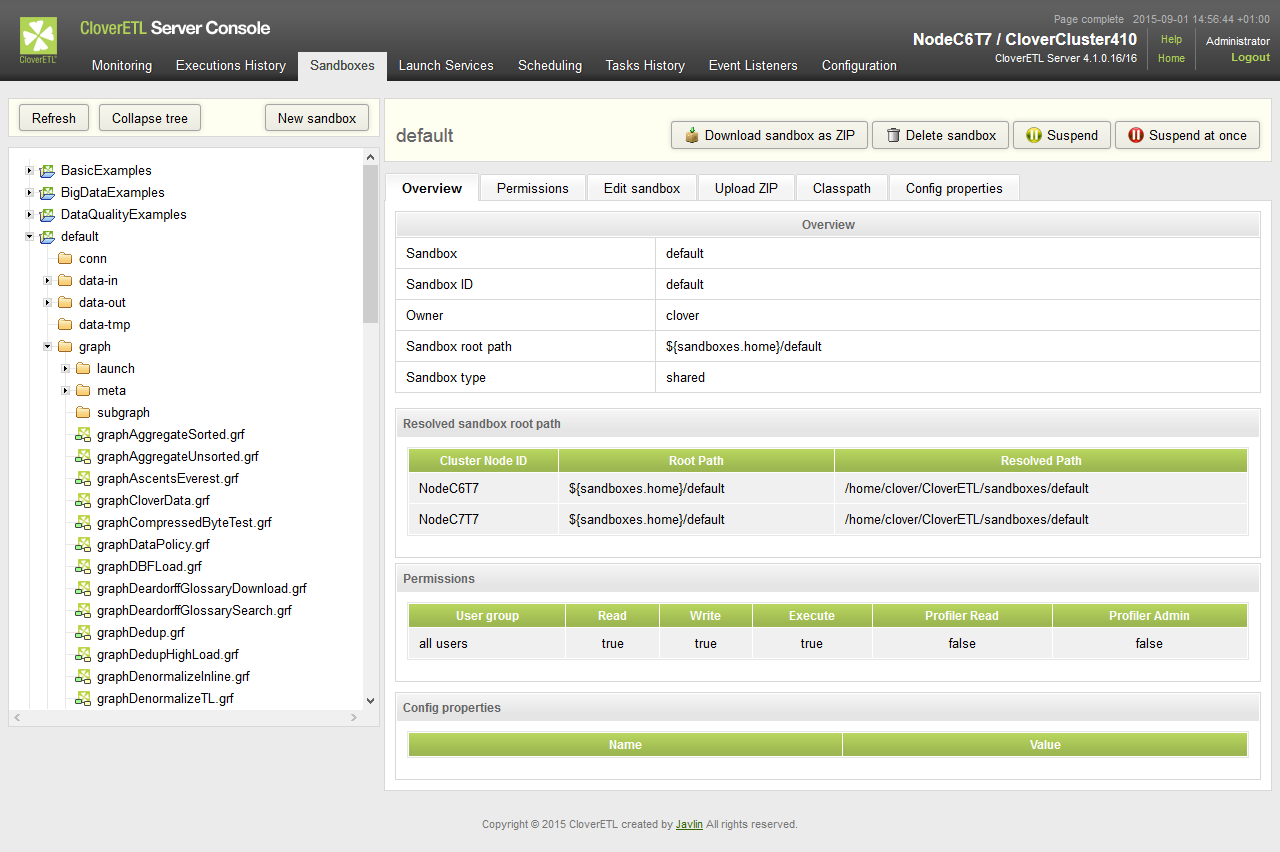Expand the BasicExamples tree node
The height and width of the screenshot is (852, 1280).
coord(29,171)
